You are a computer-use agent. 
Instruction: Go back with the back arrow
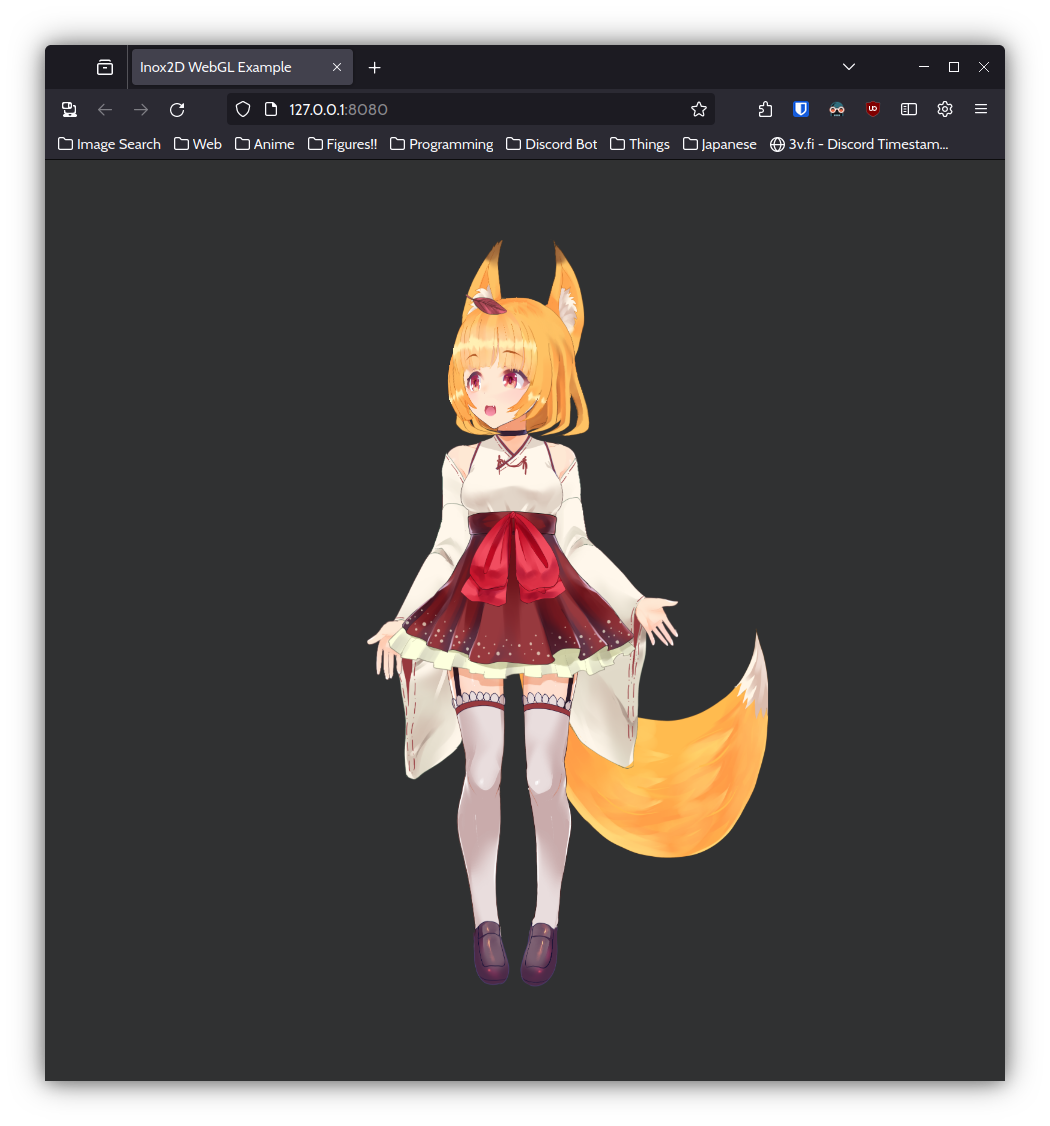point(105,109)
